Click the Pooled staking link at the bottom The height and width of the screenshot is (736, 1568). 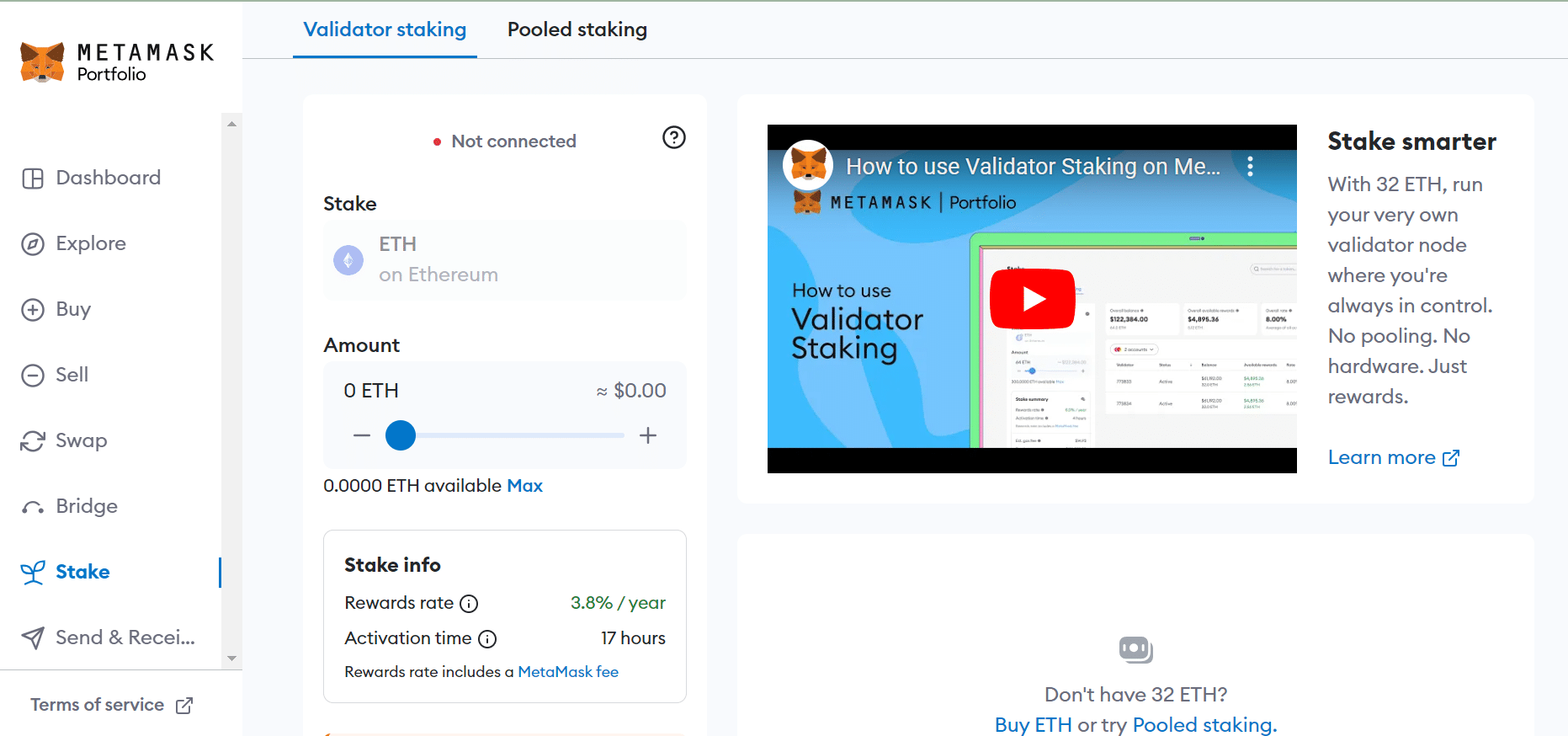1204,725
